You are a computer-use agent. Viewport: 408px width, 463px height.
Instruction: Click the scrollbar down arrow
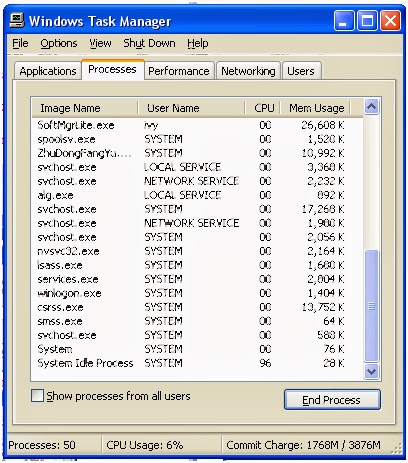(371, 371)
